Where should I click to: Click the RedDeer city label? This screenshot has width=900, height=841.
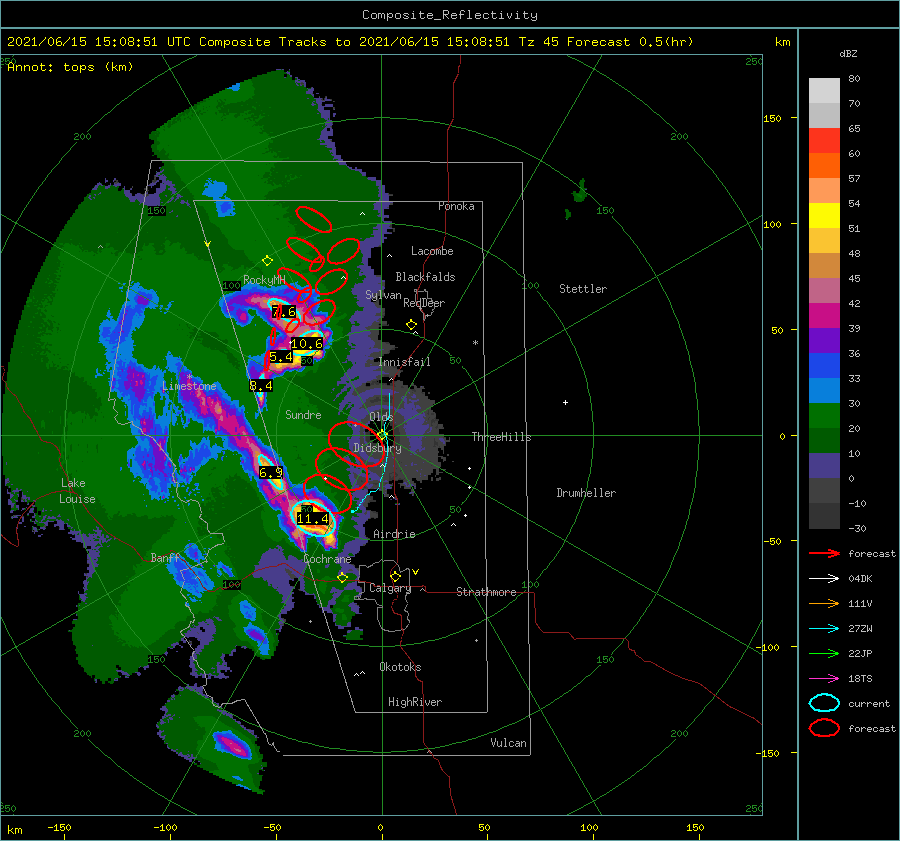424,303
